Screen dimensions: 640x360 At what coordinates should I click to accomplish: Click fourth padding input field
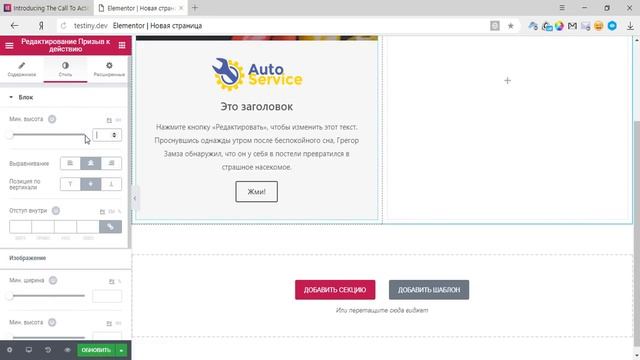coord(88,227)
